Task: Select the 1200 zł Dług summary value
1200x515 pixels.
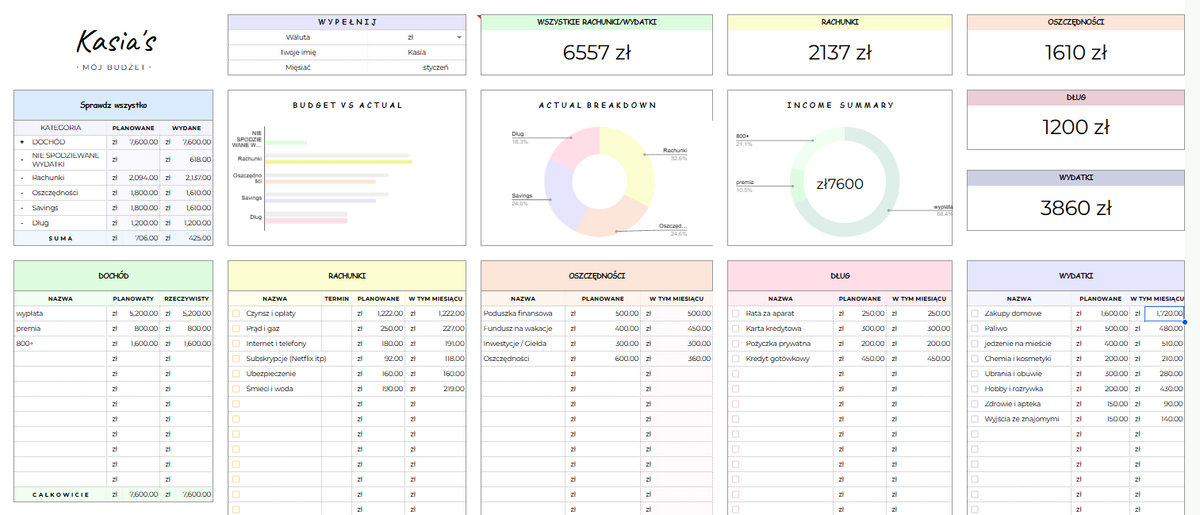Action: [x=1076, y=127]
